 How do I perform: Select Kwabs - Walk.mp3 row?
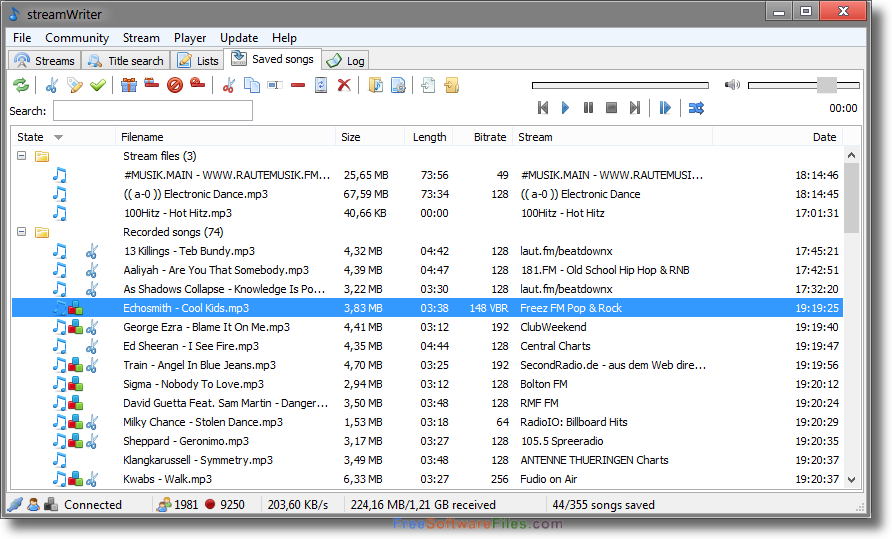tap(427, 479)
